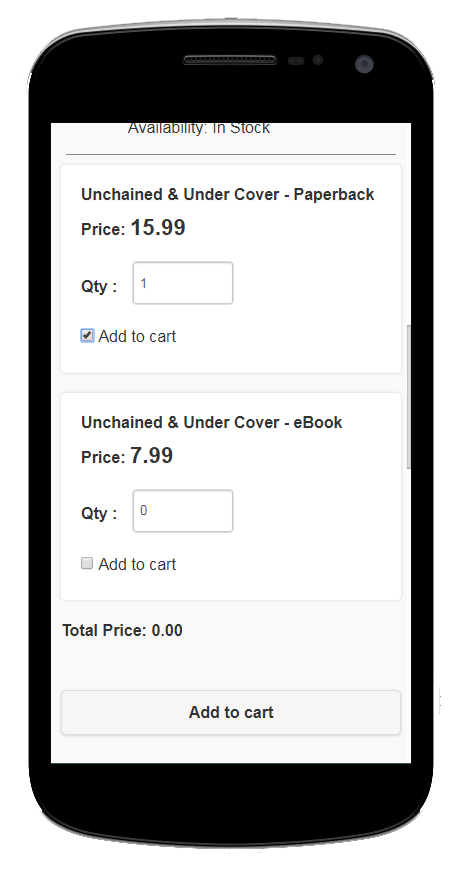Click the large Add to cart button

click(231, 712)
